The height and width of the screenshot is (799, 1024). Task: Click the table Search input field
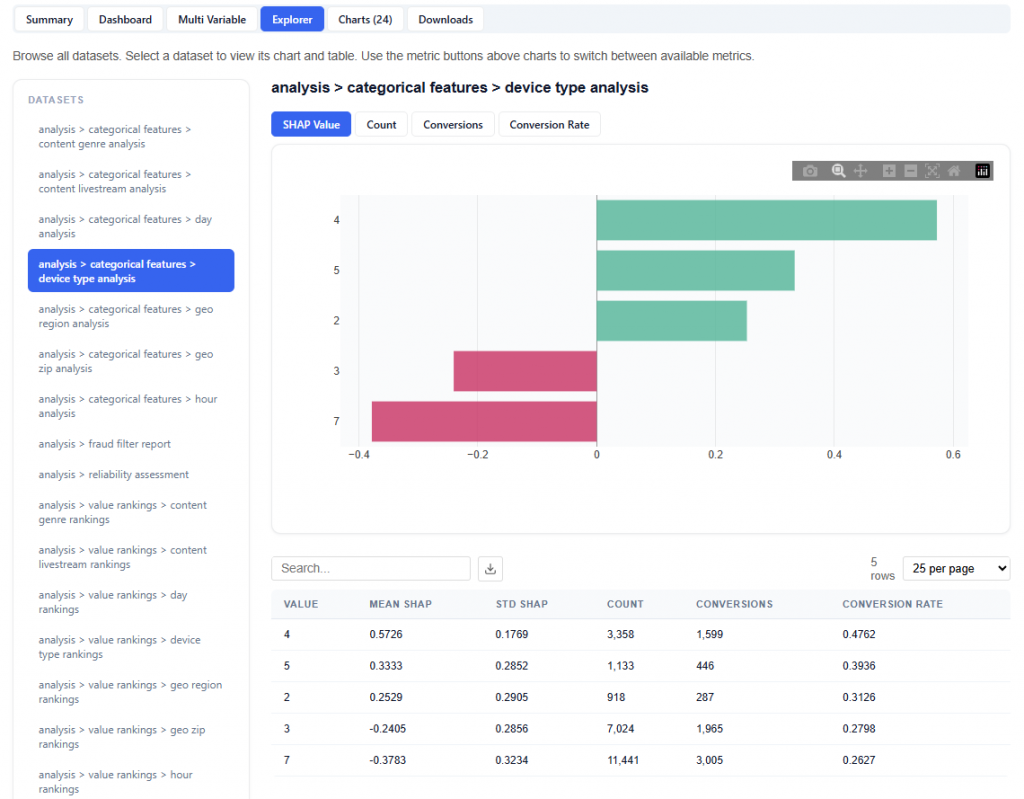(x=370, y=568)
